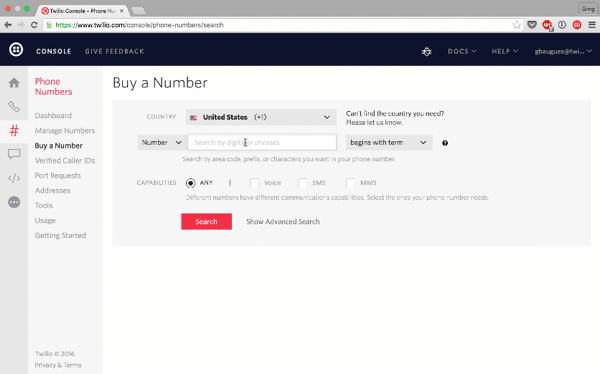Open Usage in sidebar
The width and height of the screenshot is (600, 374).
click(x=45, y=220)
